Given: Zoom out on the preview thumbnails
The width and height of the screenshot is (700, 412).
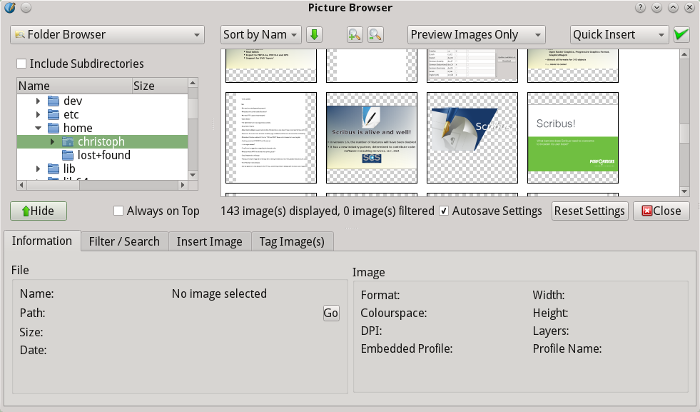Looking at the screenshot, I should click(x=375, y=34).
